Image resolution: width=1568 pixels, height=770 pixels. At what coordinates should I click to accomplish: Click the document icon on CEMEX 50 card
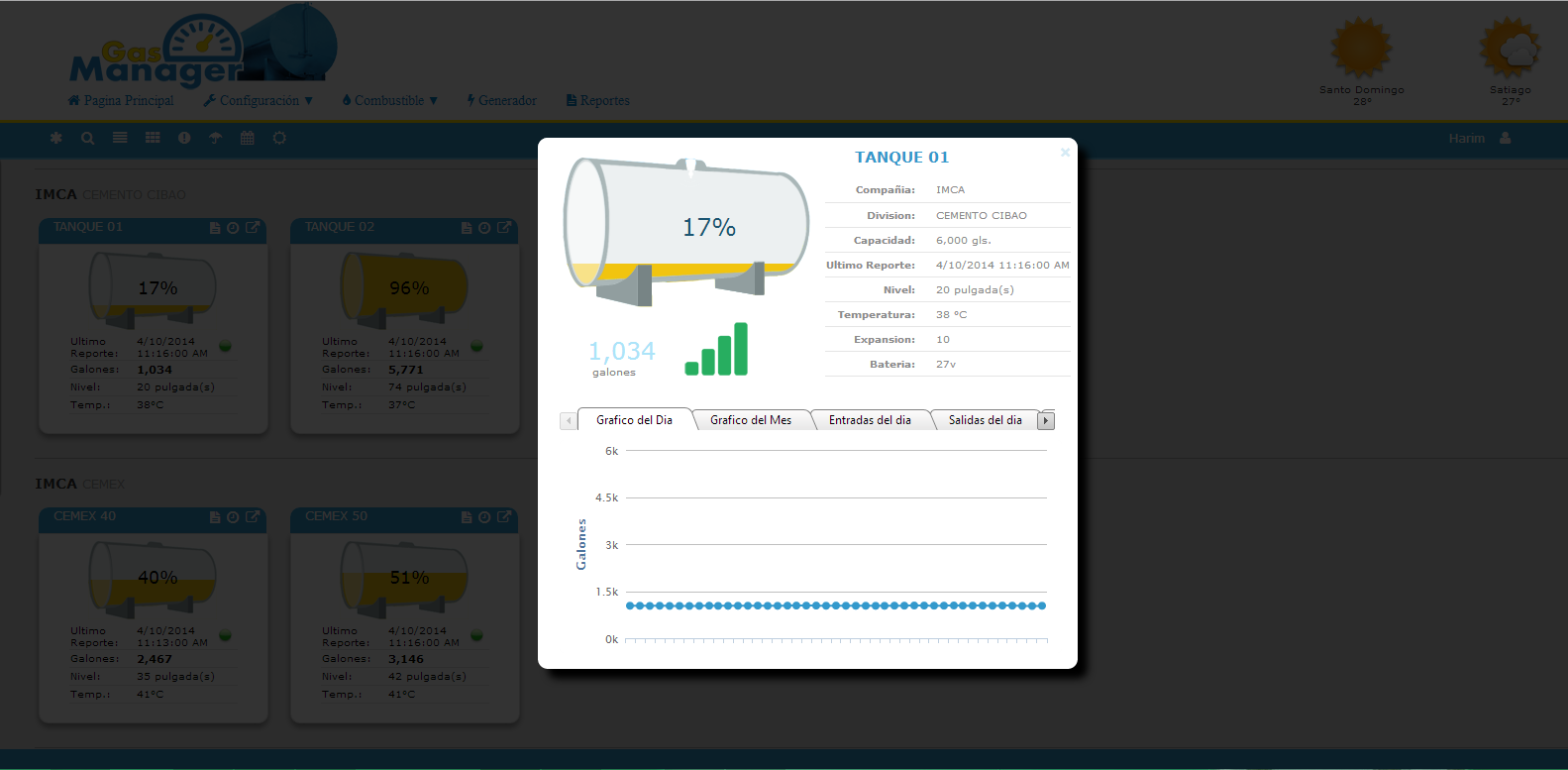(x=467, y=517)
